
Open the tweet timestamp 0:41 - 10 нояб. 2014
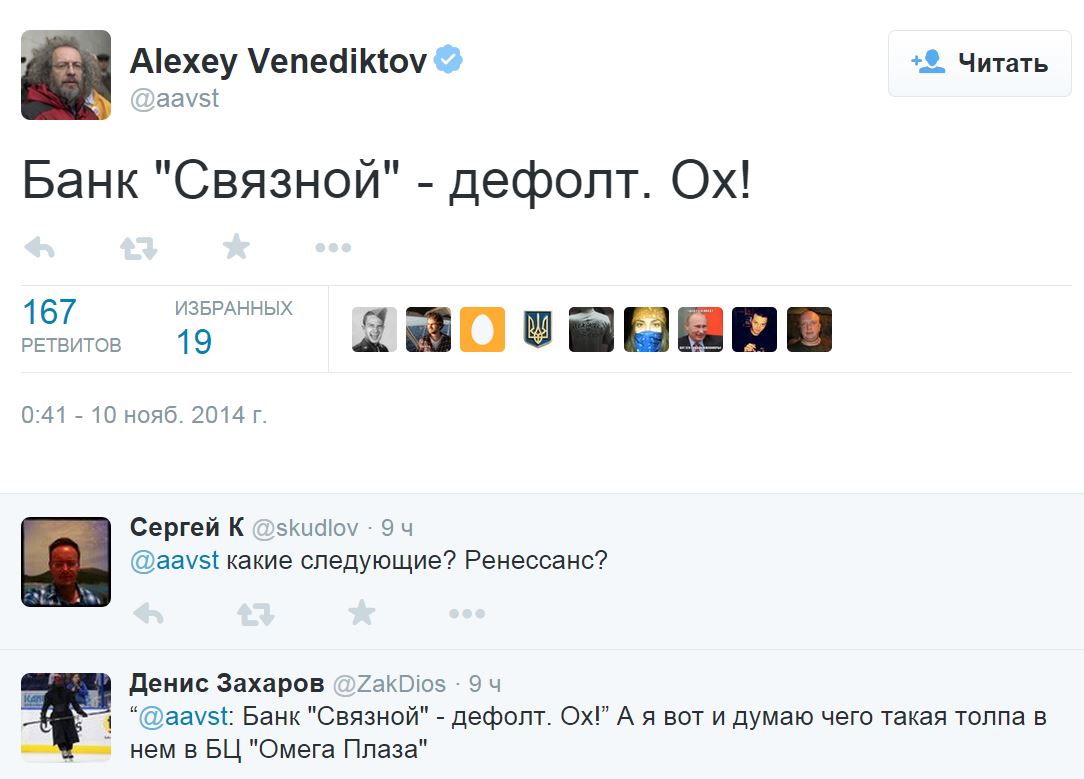144,414
